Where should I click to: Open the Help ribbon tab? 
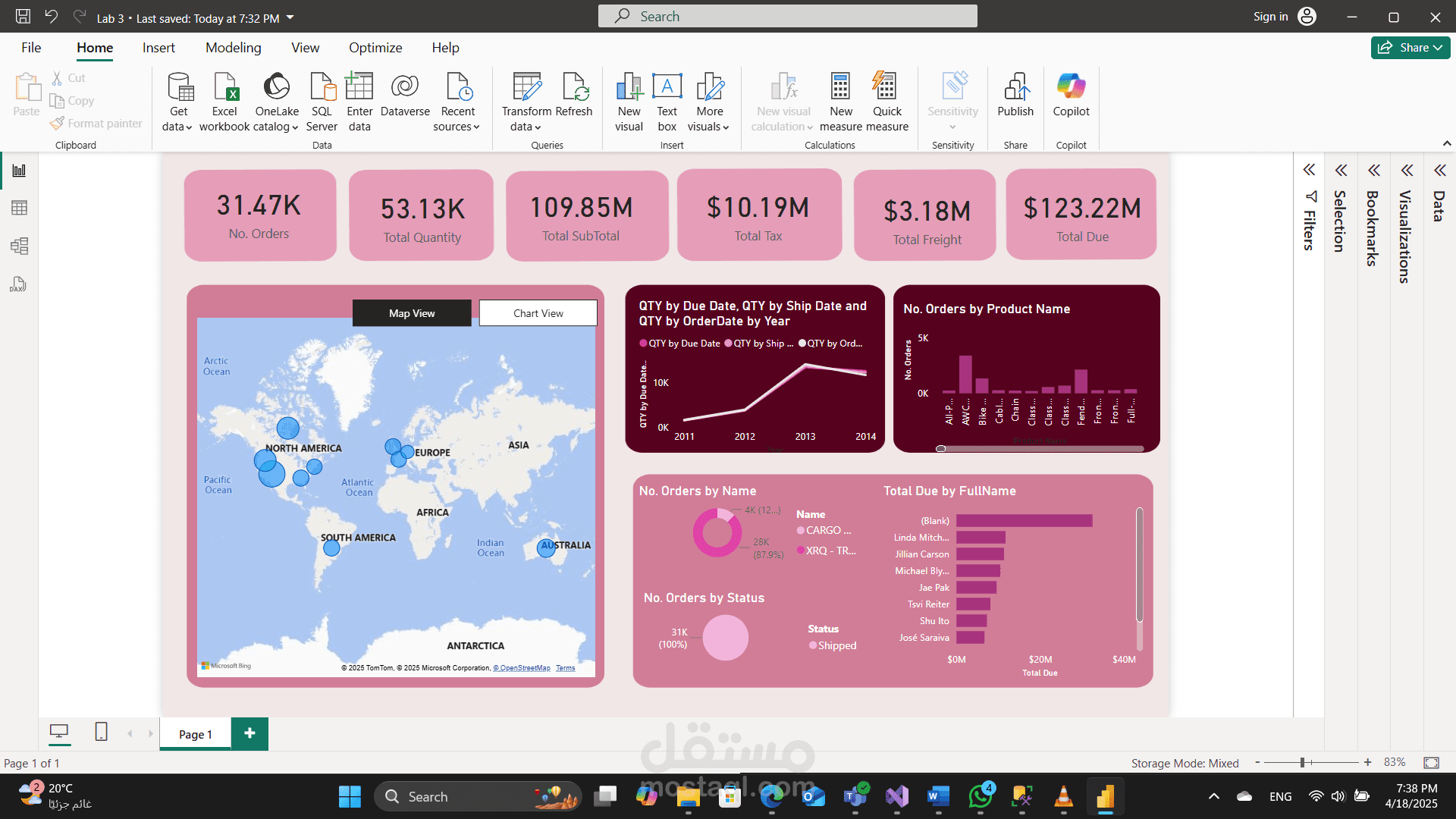(445, 48)
